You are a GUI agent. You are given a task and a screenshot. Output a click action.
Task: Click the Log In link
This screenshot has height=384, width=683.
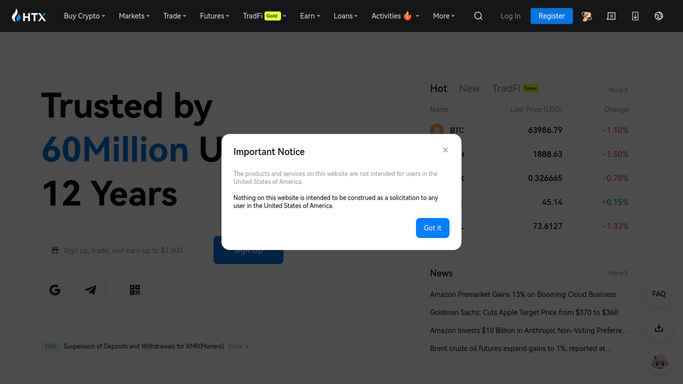pyautogui.click(x=510, y=16)
